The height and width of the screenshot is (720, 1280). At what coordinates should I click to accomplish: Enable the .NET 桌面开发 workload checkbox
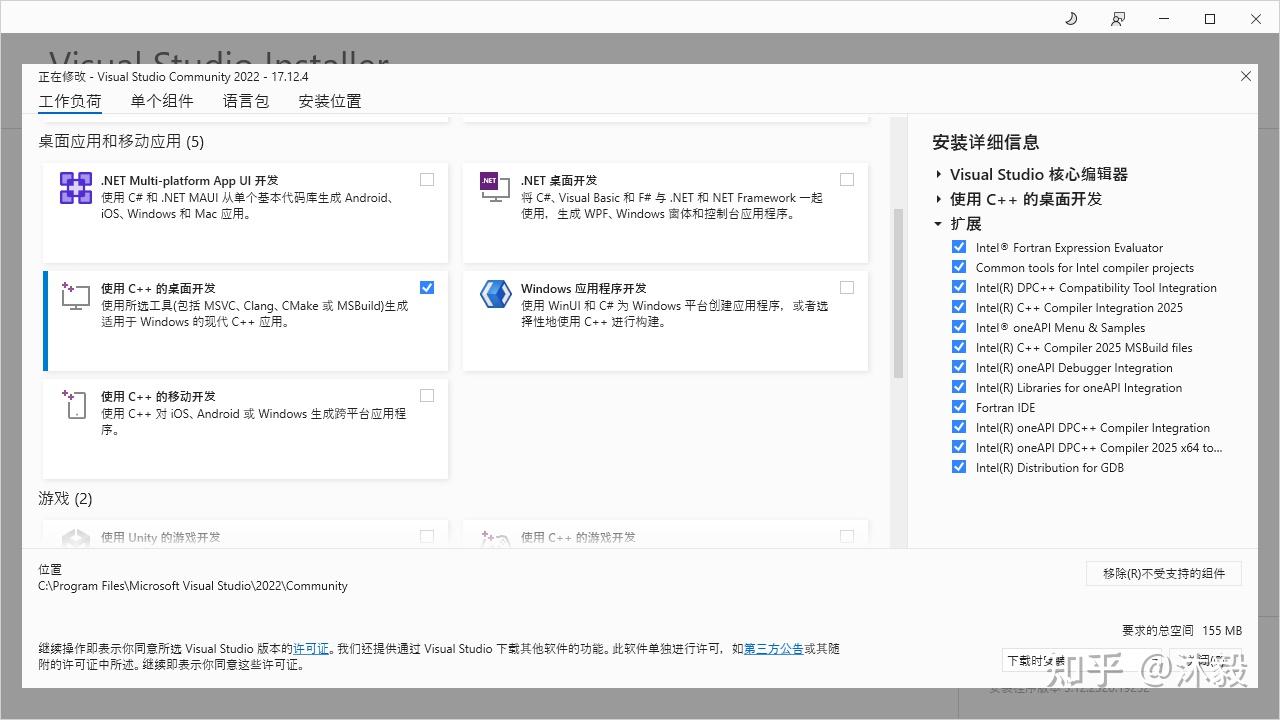pyautogui.click(x=847, y=179)
